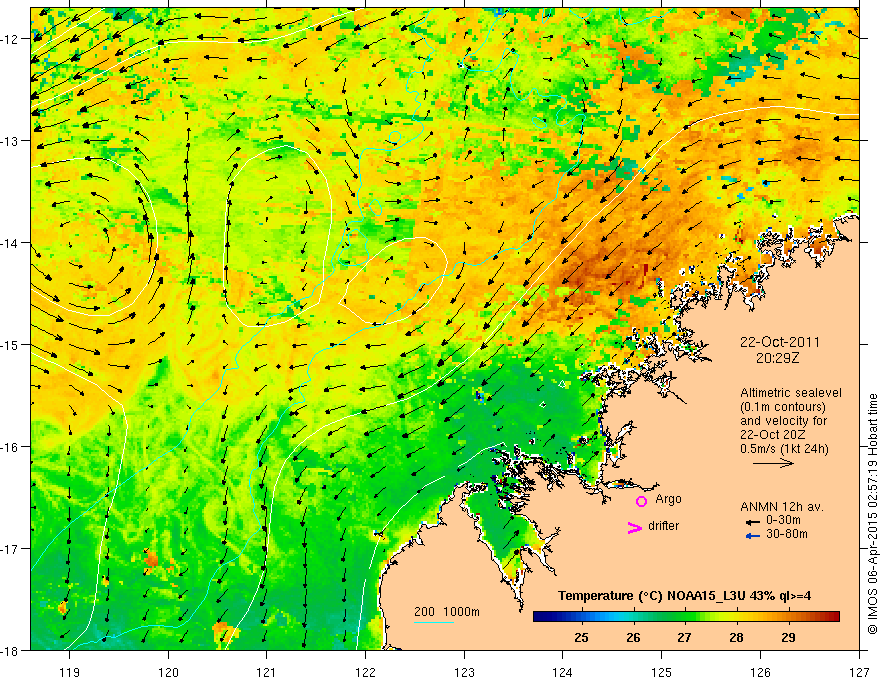
Task: Click longitude axis label 124
Action: (x=563, y=672)
